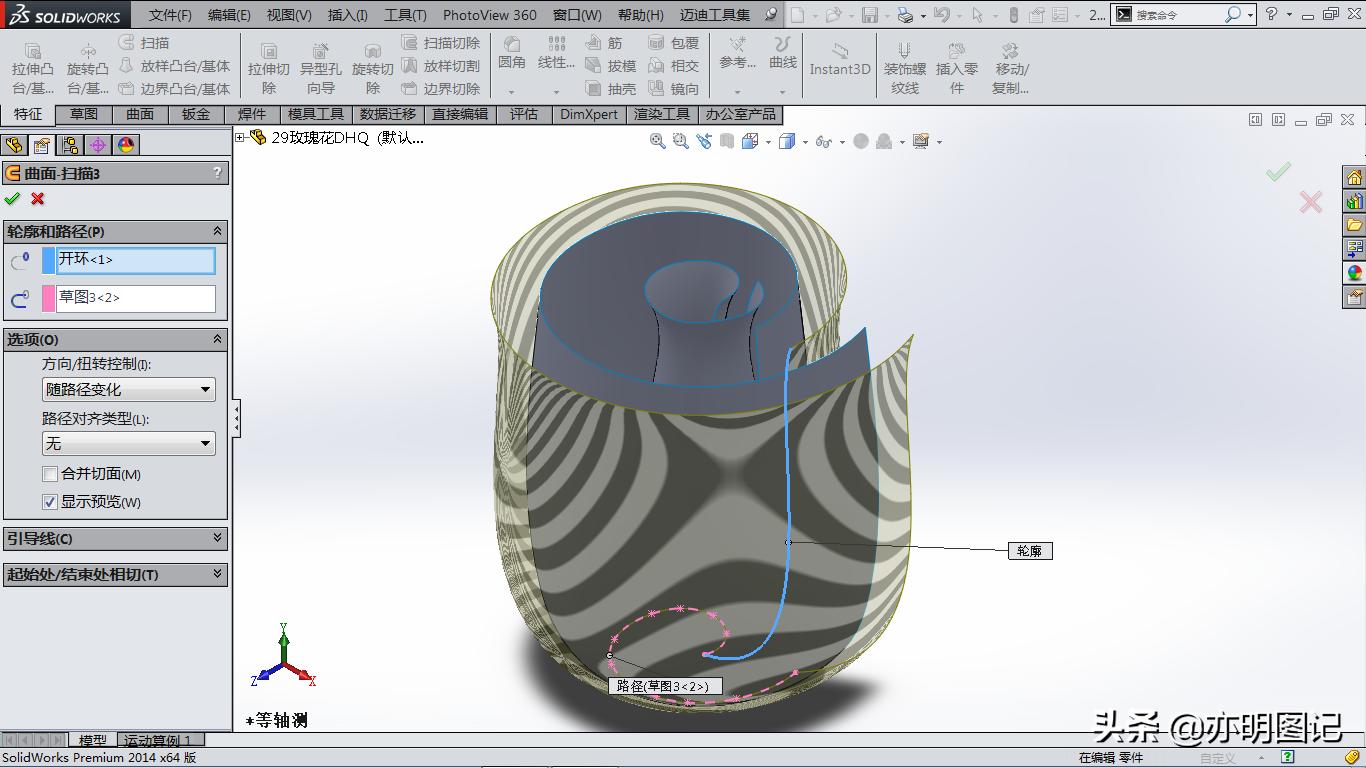The height and width of the screenshot is (768, 1366).
Task: Select the 拉伸凸台/基体 (Extruded Boss) tool
Action: point(31,63)
